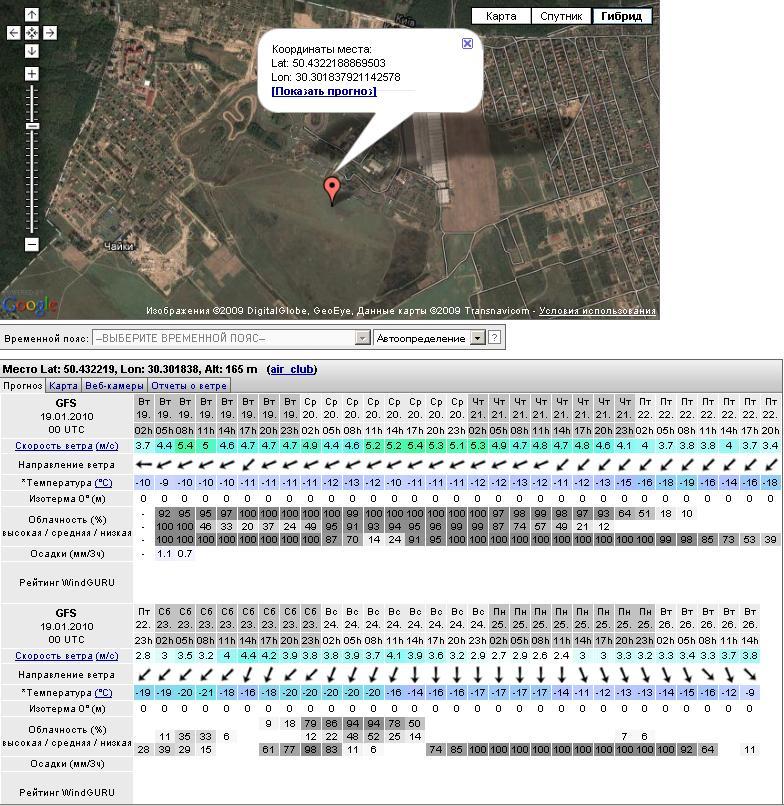Expand the Автоопределение dropdown
The height and width of the screenshot is (806, 784).
coord(477,339)
